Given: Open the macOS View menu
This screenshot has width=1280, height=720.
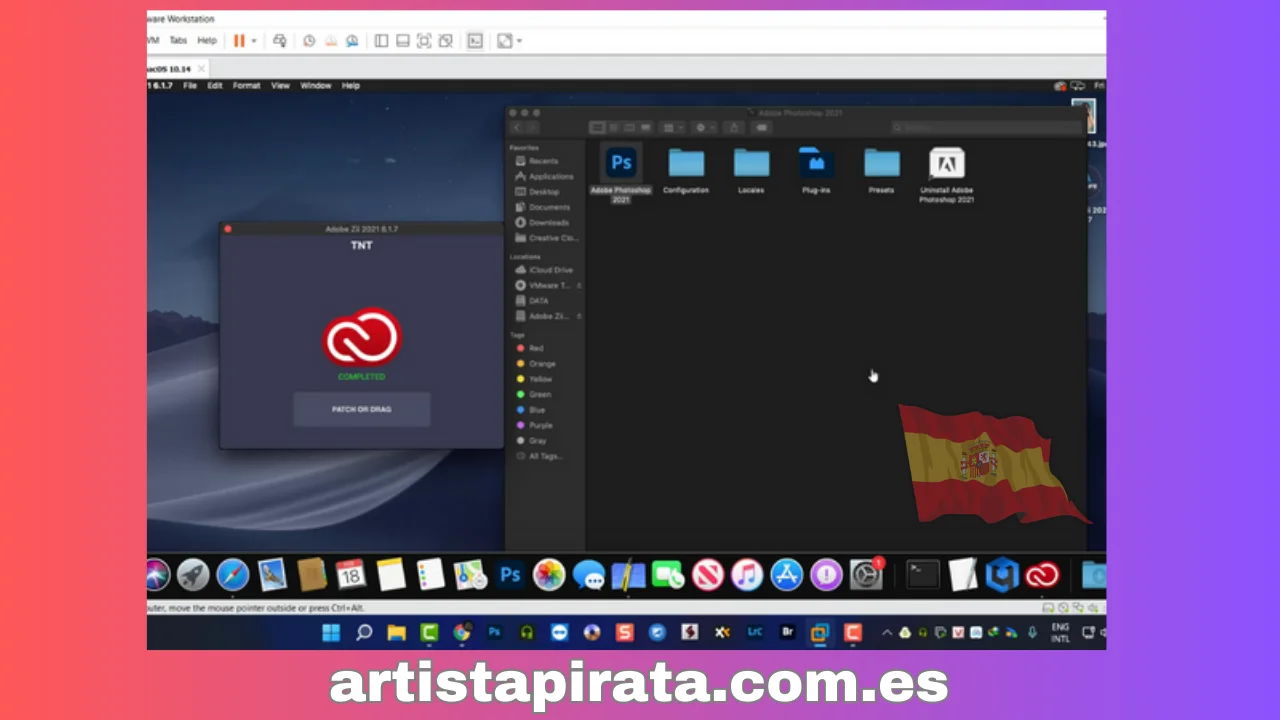Looking at the screenshot, I should 280,86.
